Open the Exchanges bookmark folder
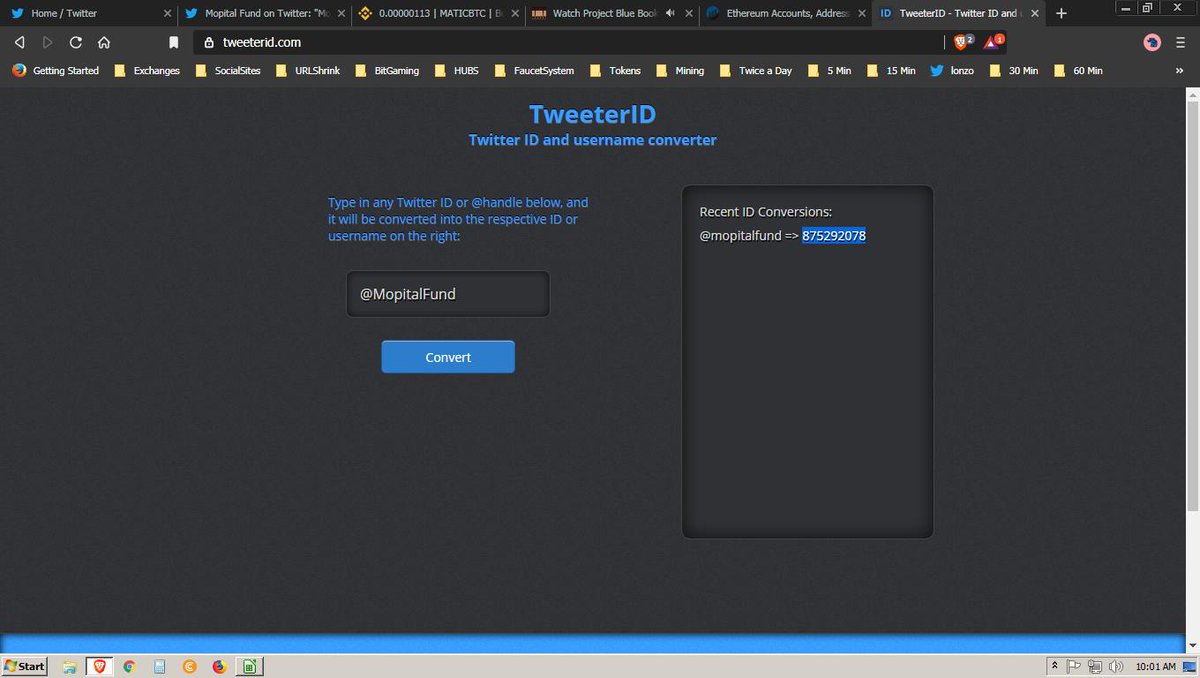The width and height of the screenshot is (1200, 678). (x=147, y=71)
